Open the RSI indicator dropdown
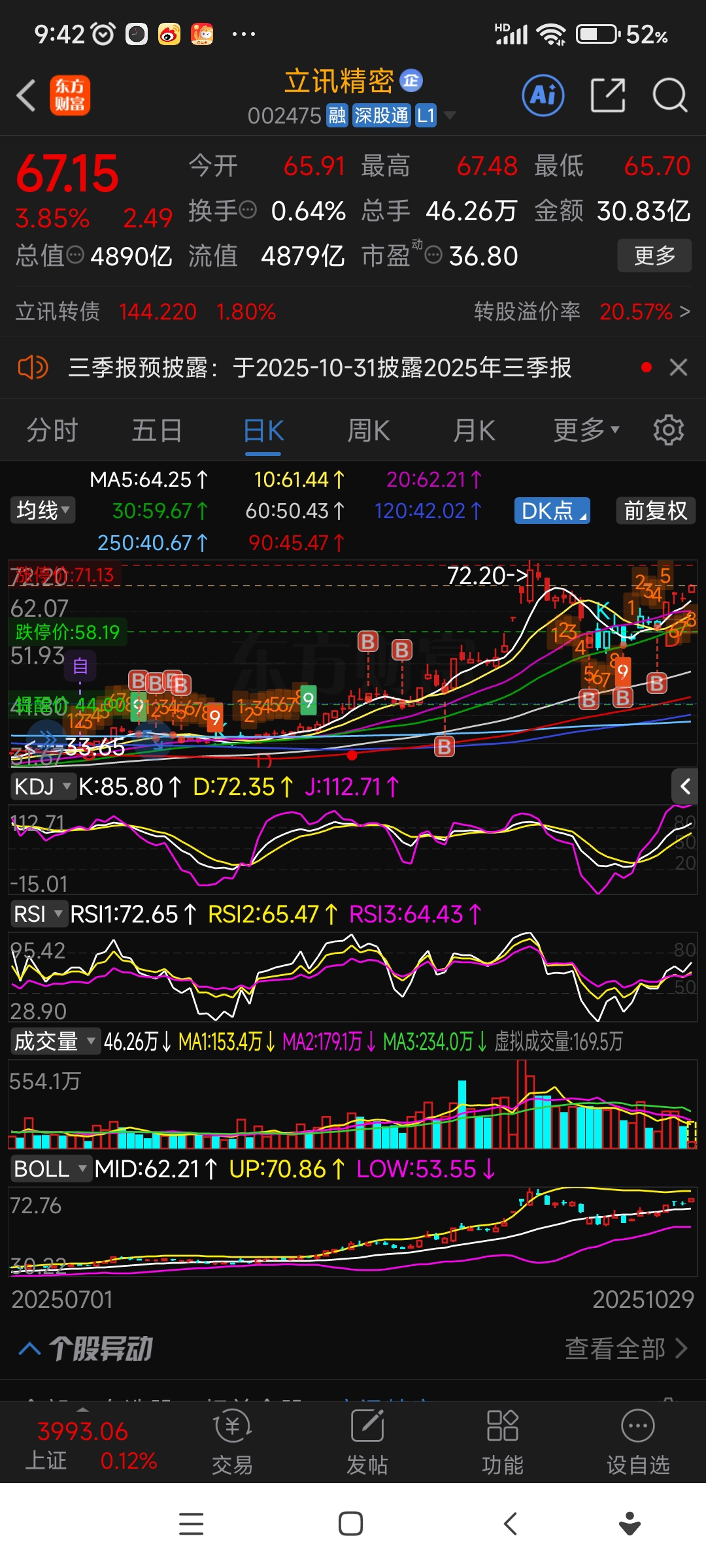Image resolution: width=706 pixels, height=1568 pixels. 39,914
